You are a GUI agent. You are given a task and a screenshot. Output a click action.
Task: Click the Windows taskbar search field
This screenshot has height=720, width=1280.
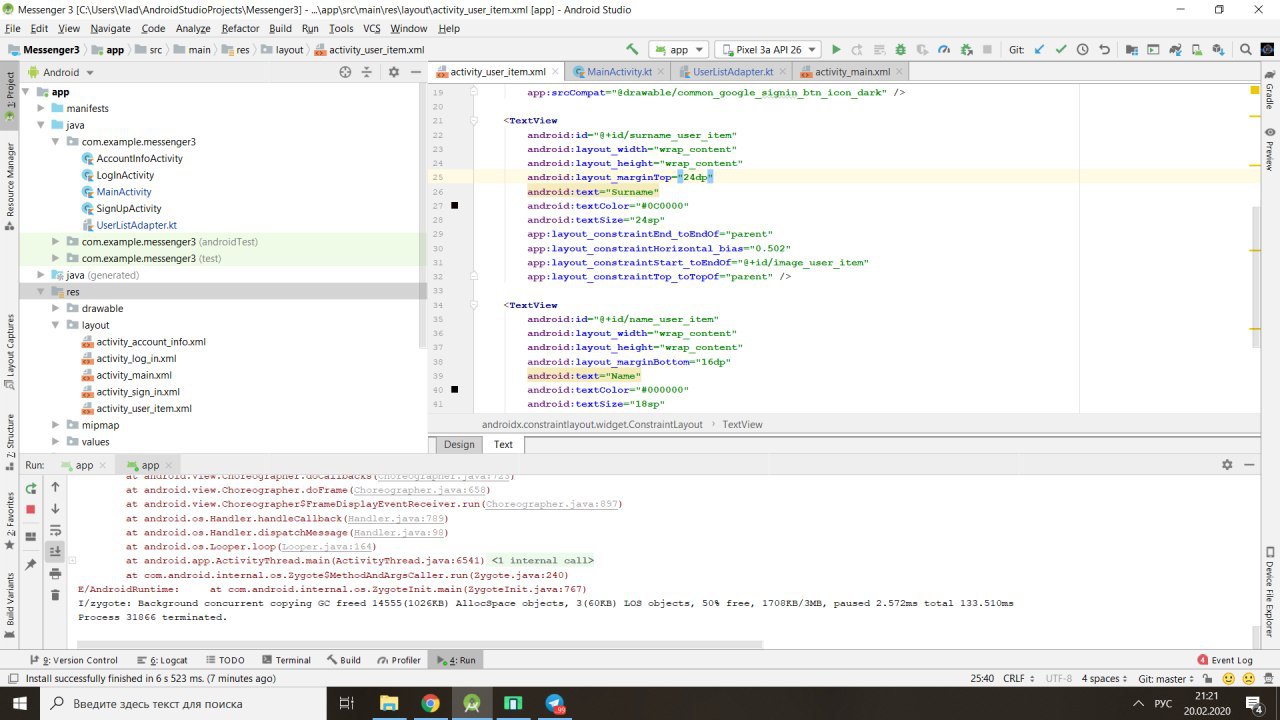tap(183, 704)
